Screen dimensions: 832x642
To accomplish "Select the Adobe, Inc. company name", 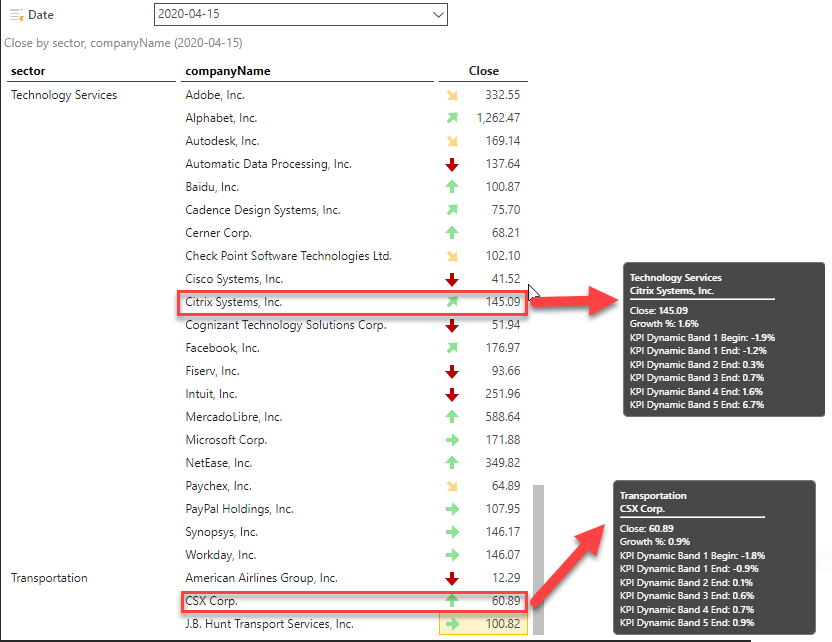I will (215, 95).
